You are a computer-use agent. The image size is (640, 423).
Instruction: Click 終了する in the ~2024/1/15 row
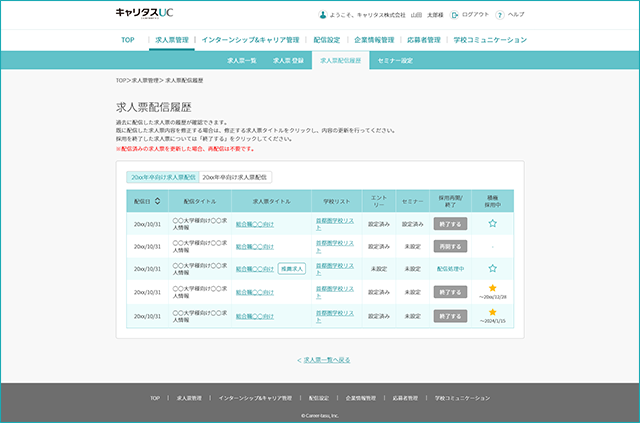450,316
